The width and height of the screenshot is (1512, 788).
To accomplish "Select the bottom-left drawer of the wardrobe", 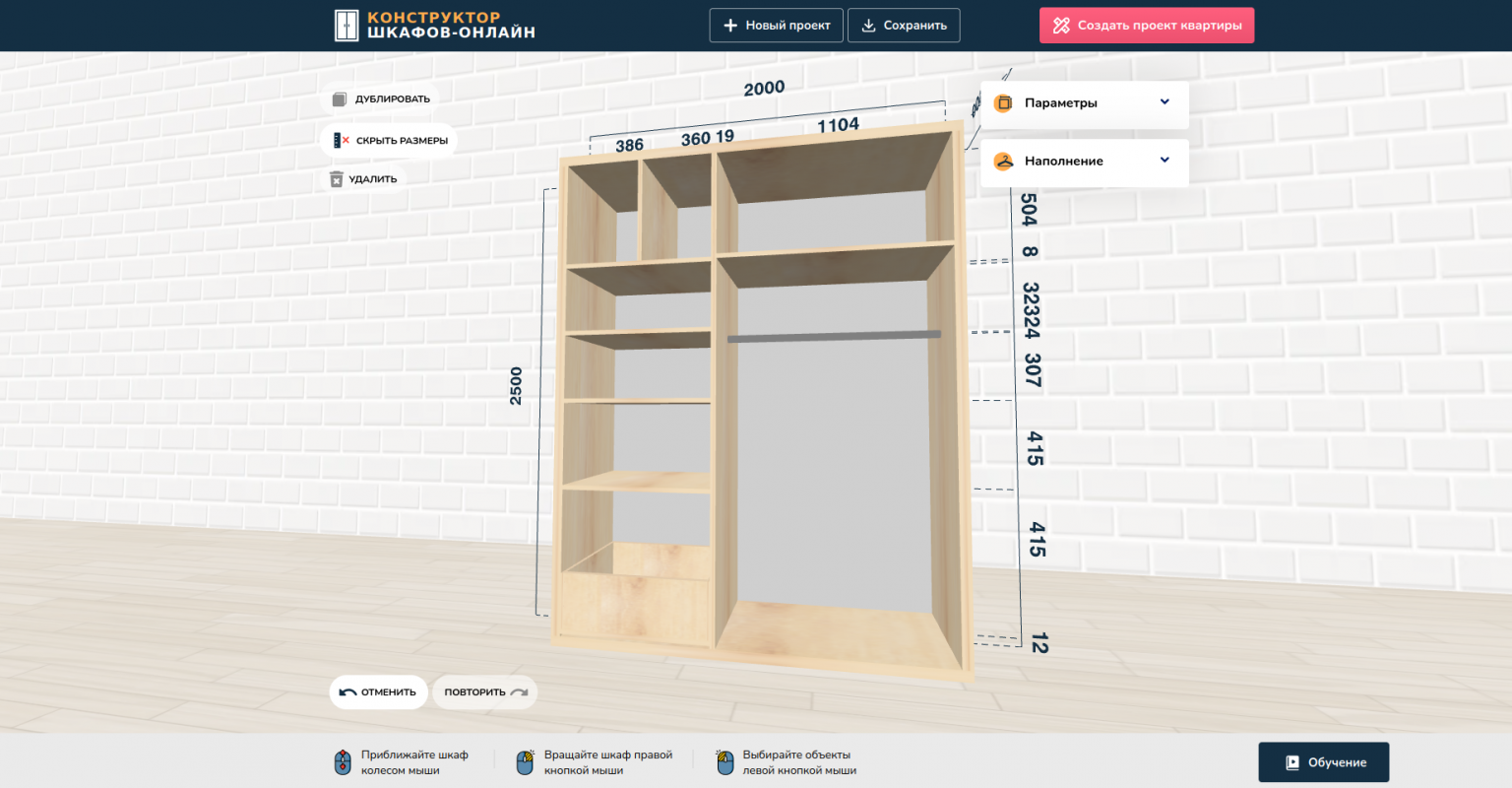I will coord(635,608).
